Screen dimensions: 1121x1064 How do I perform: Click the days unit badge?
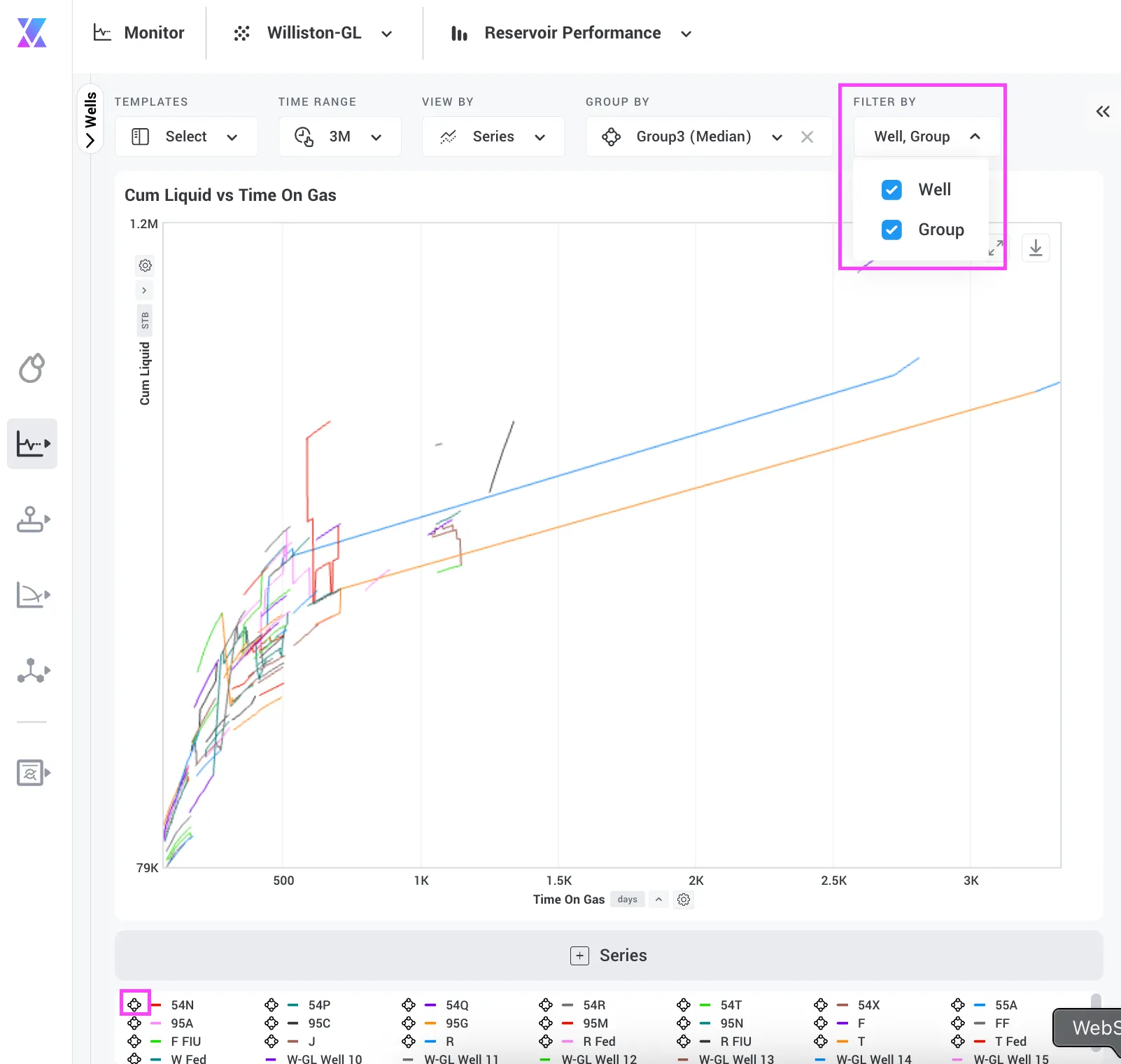(x=628, y=899)
